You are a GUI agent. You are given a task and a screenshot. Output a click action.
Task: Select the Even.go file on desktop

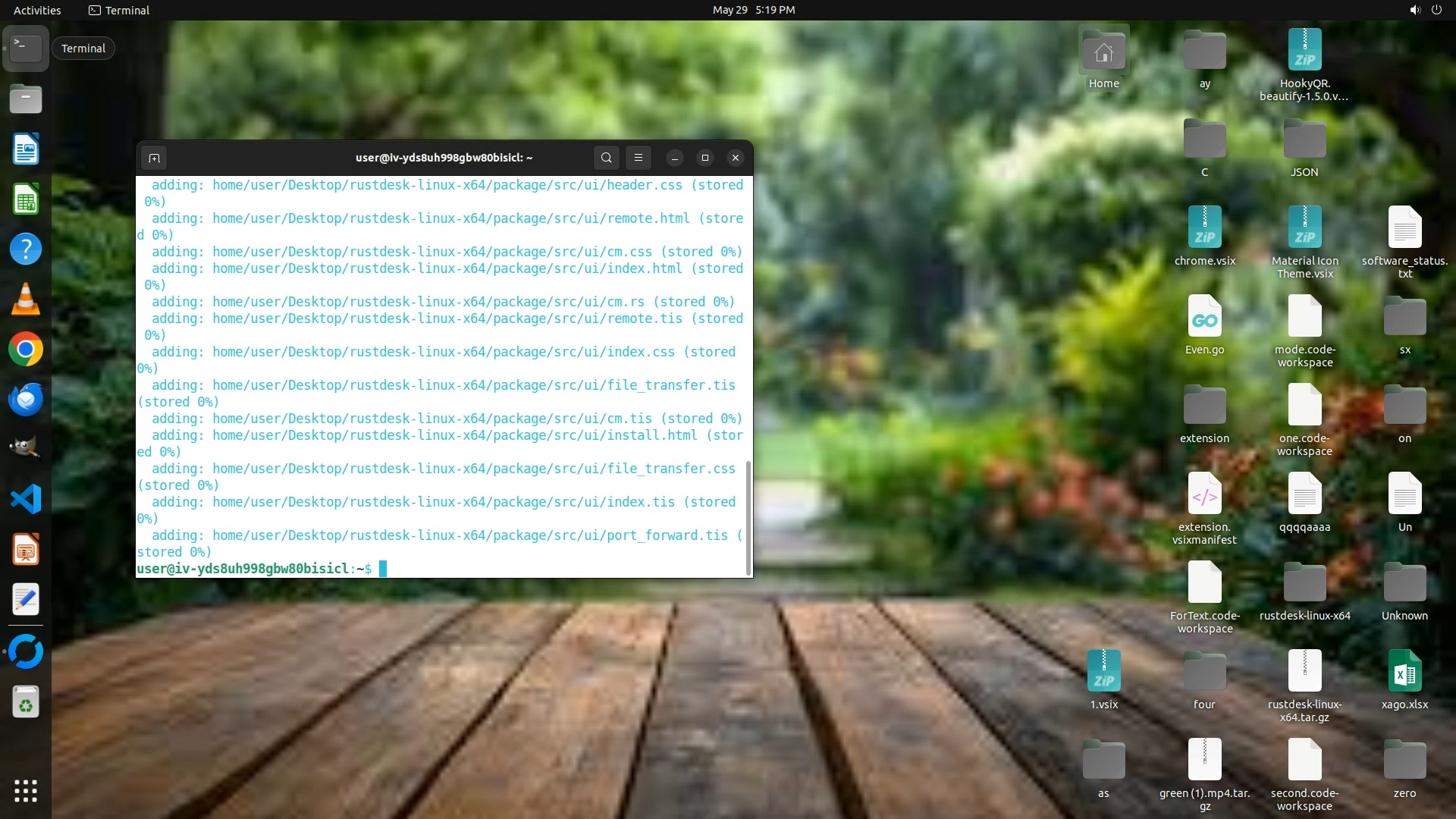point(1204,317)
